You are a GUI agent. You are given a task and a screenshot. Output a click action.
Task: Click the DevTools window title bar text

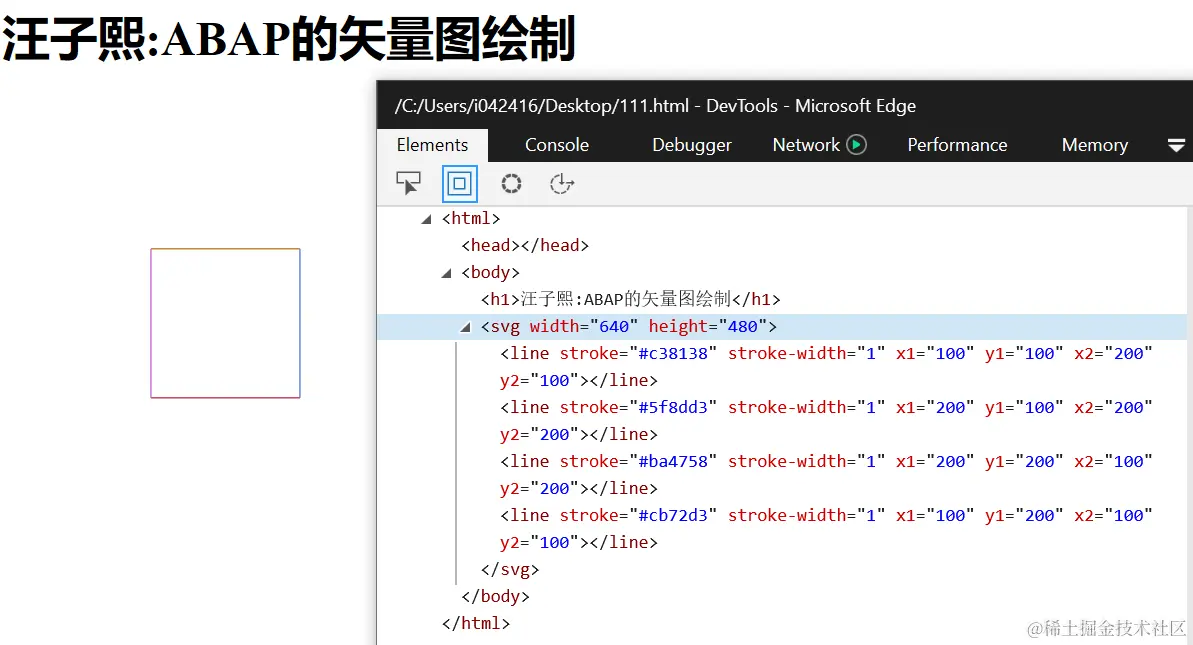tap(655, 106)
